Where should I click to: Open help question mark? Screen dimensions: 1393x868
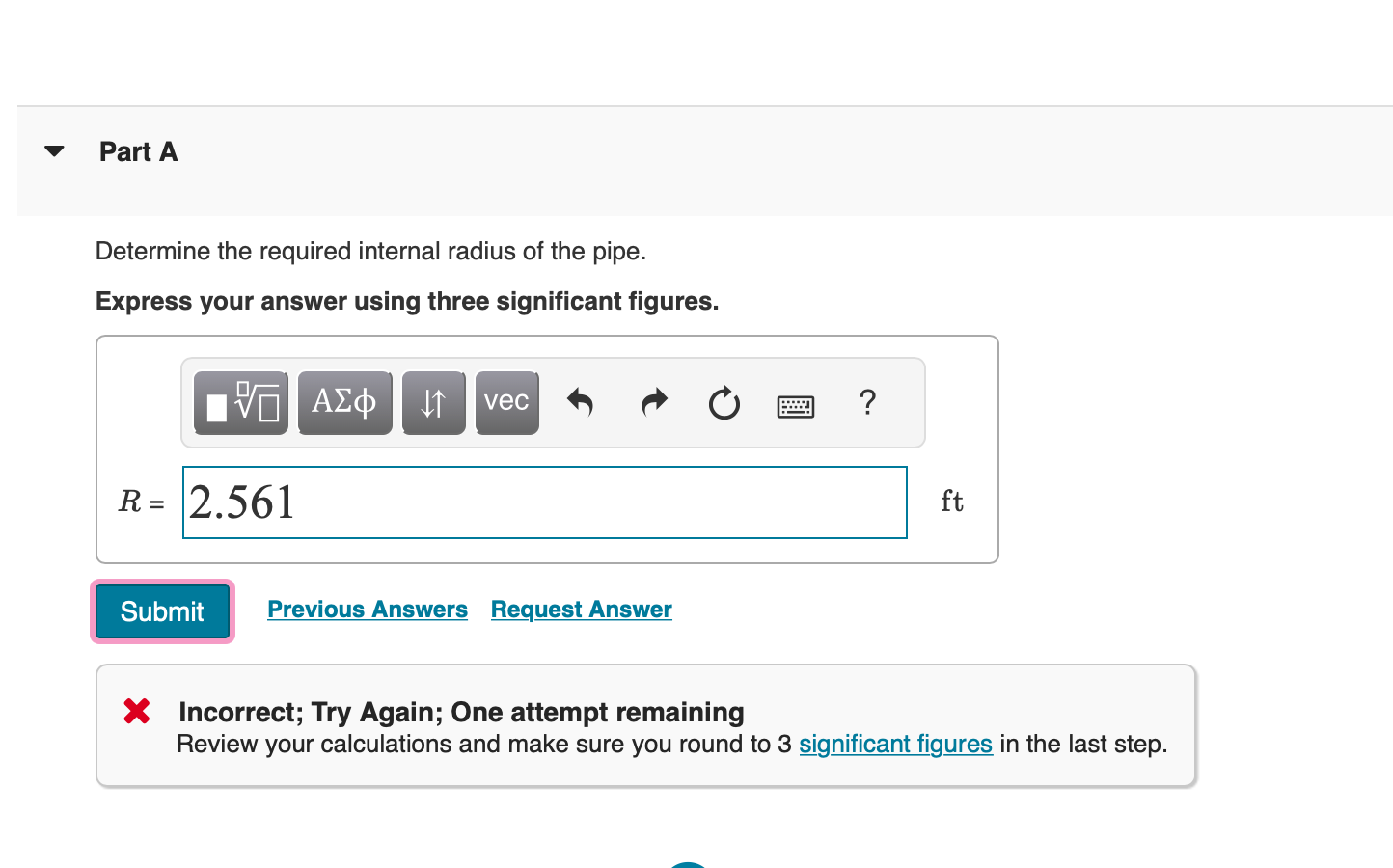pos(867,402)
